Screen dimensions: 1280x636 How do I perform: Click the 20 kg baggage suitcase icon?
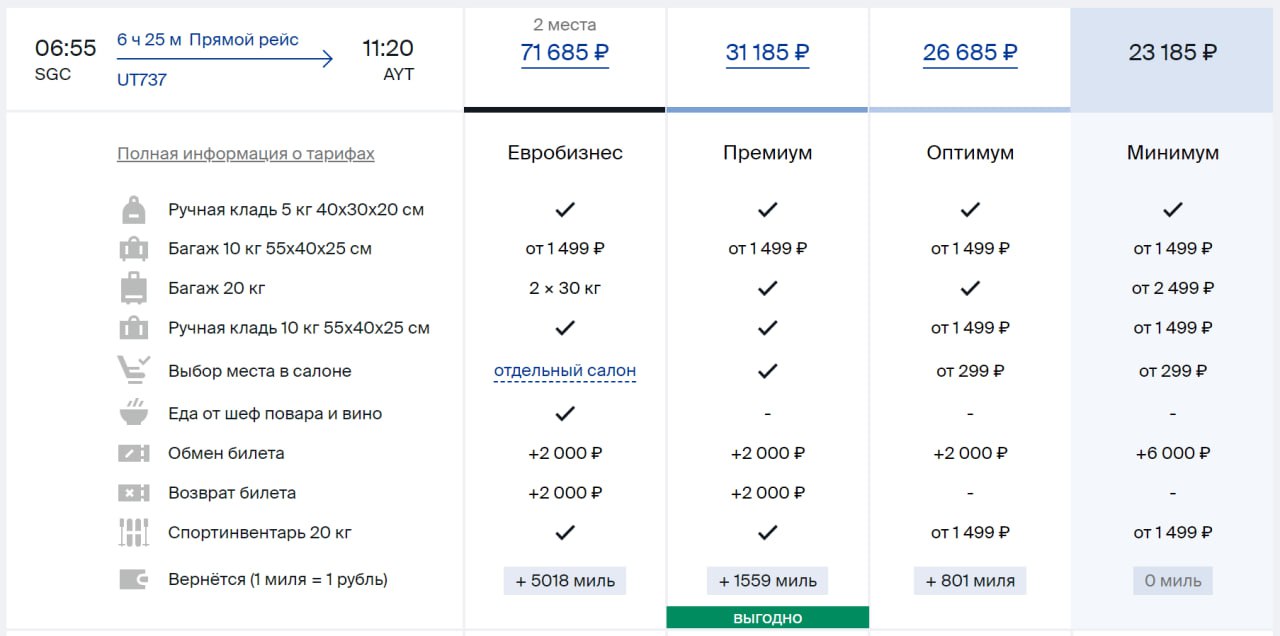(x=133, y=288)
